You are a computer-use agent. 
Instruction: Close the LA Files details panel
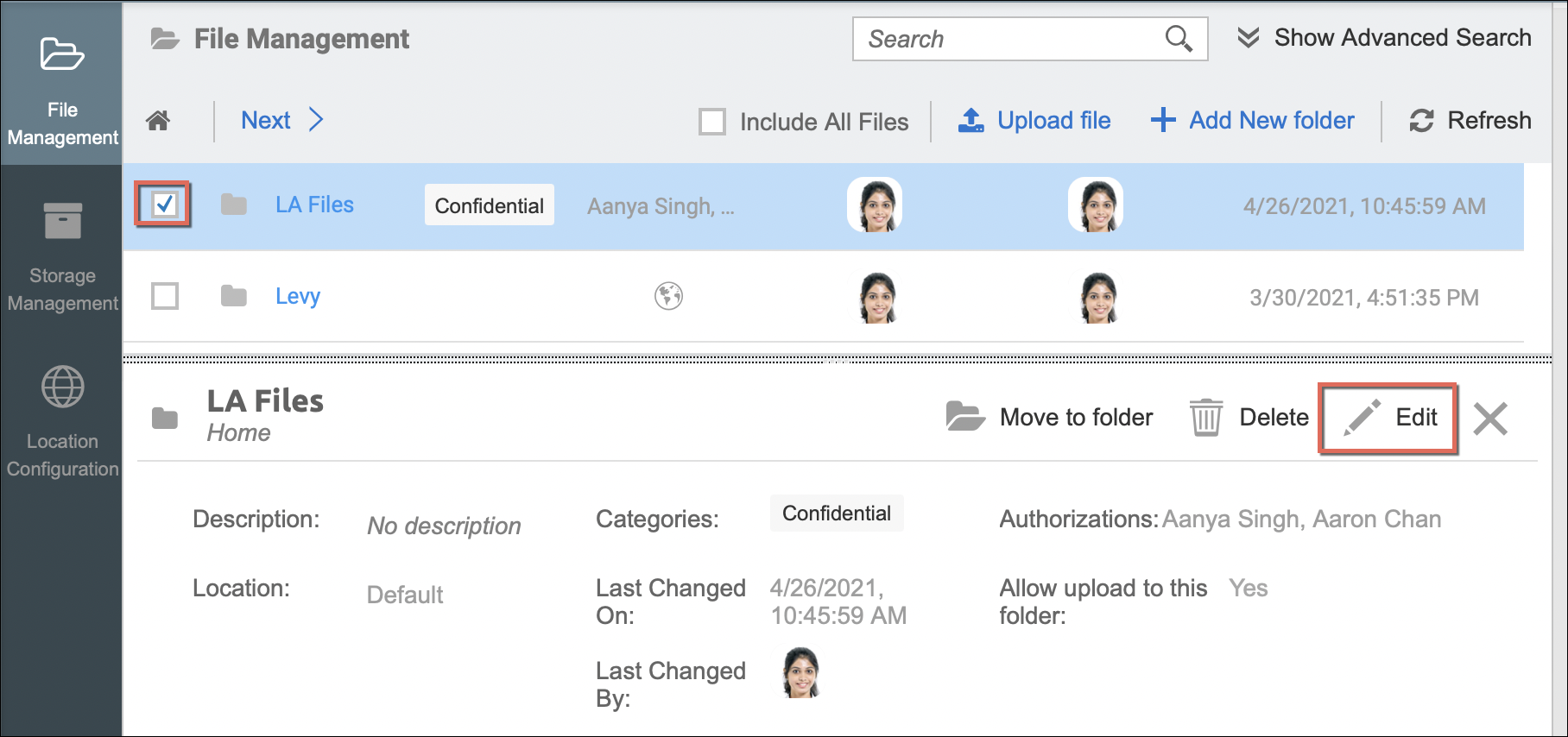pyautogui.click(x=1490, y=419)
